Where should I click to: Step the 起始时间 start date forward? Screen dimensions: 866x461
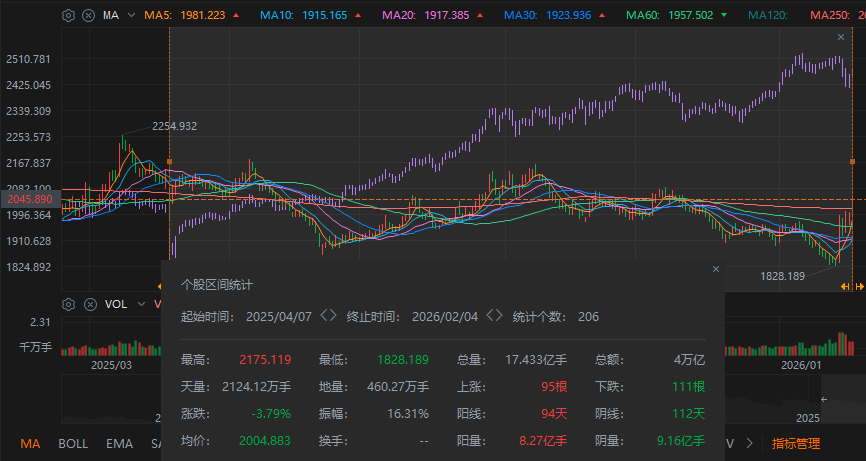pos(334,316)
